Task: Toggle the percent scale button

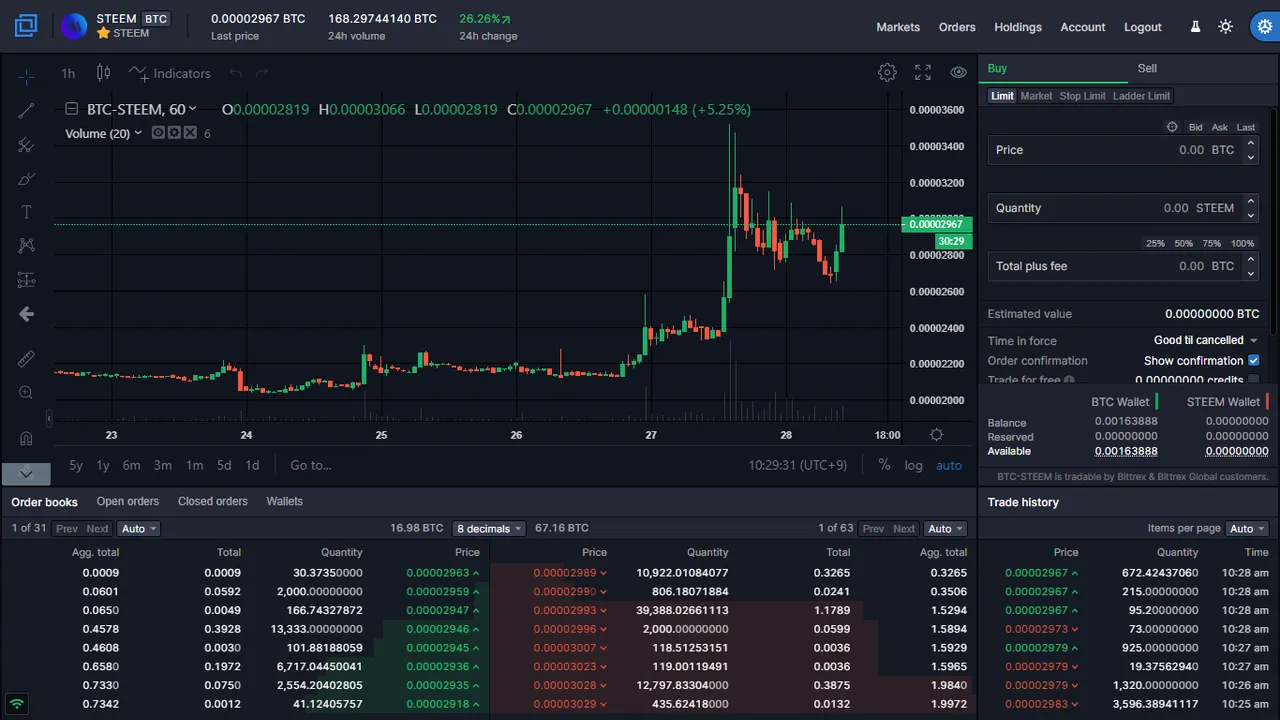Action: [884, 465]
